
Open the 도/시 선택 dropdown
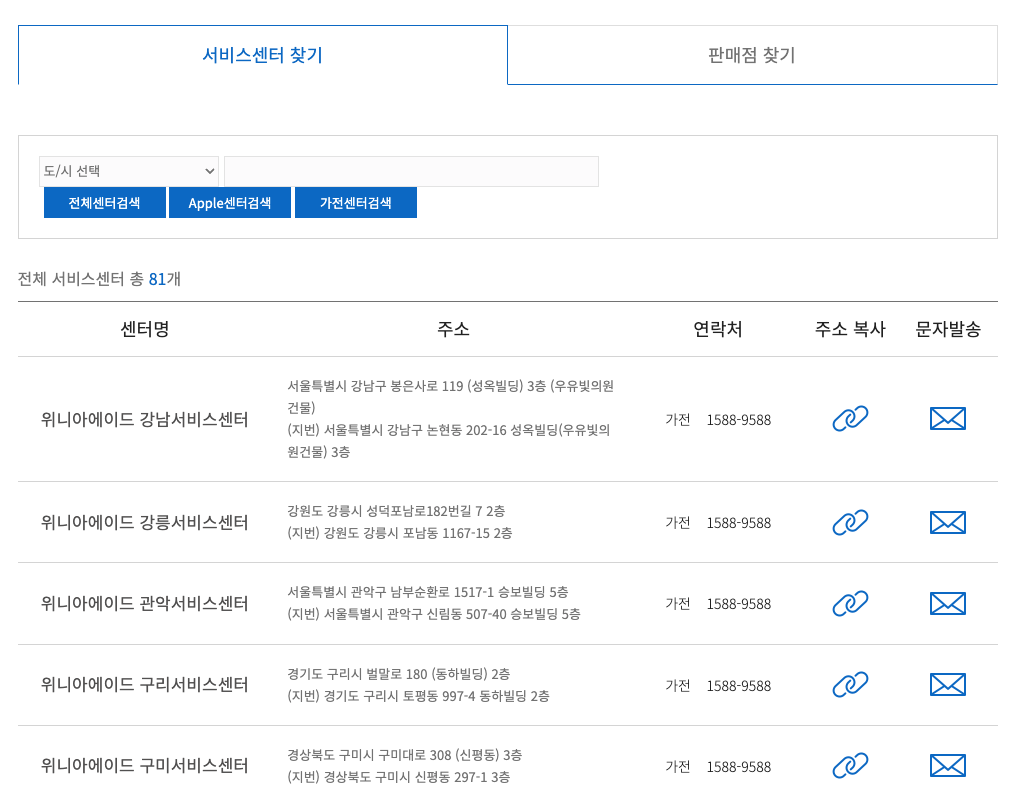tap(129, 171)
